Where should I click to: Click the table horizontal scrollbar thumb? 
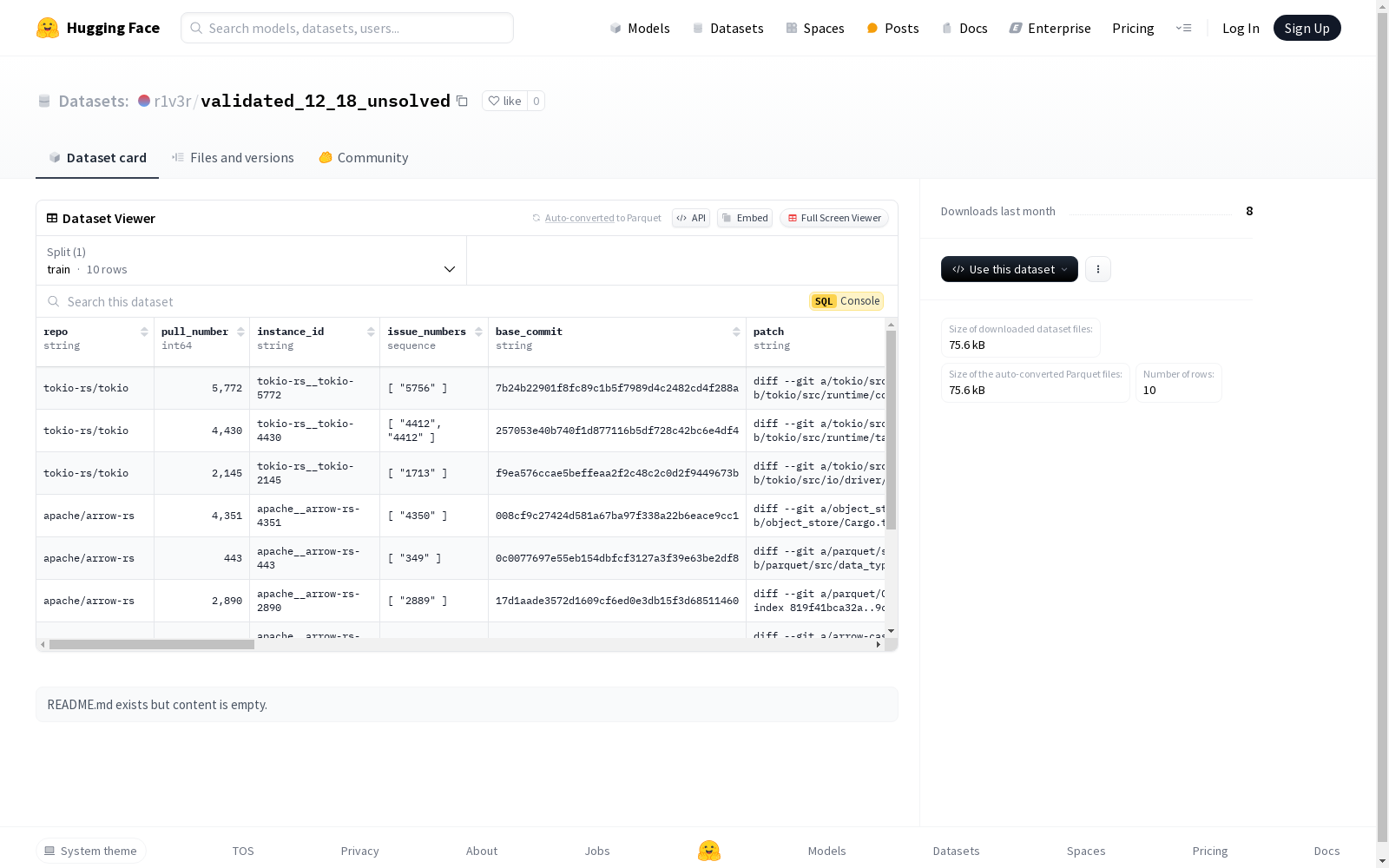152,644
